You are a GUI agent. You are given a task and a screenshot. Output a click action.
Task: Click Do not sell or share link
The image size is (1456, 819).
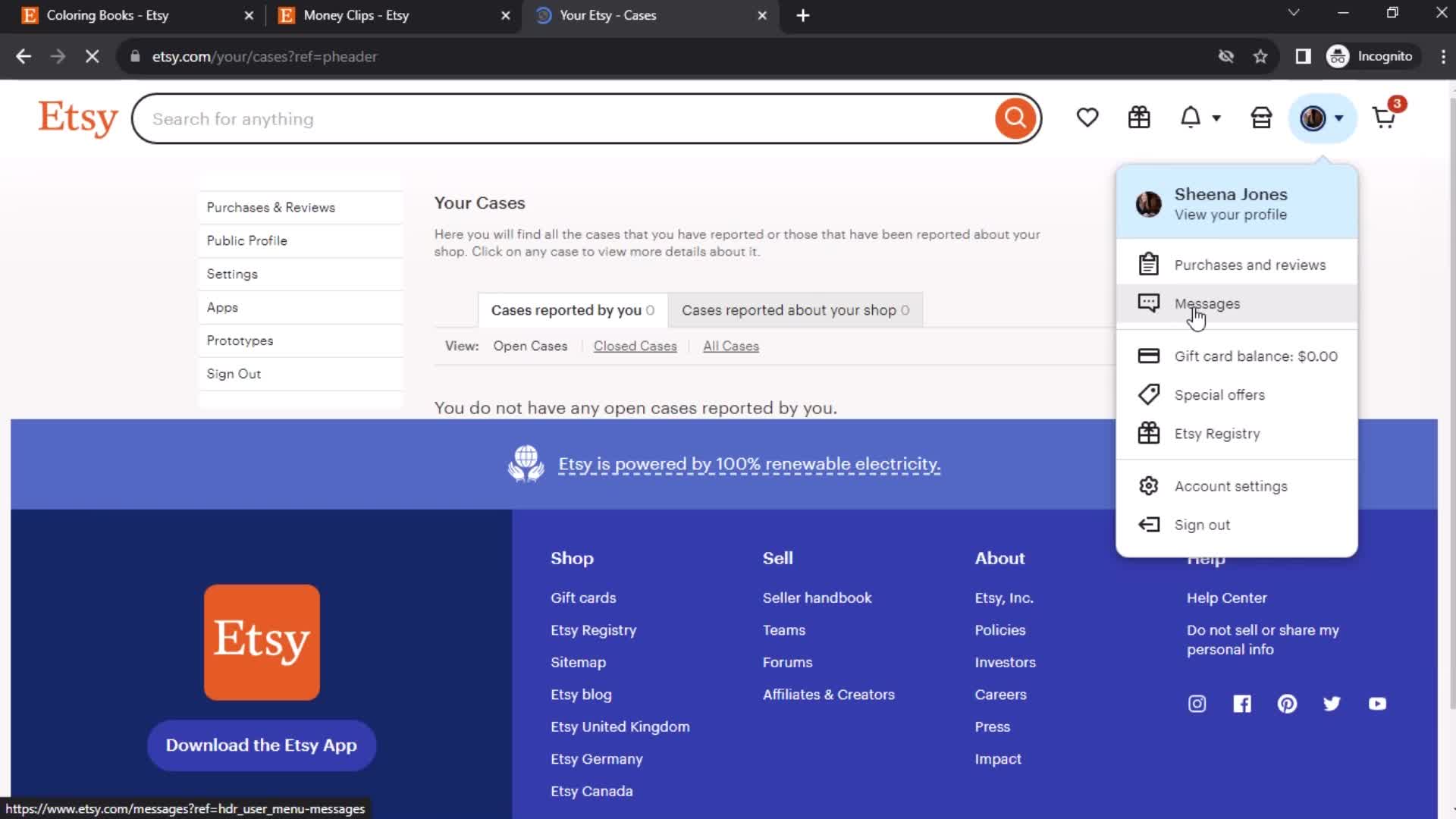tap(1263, 640)
